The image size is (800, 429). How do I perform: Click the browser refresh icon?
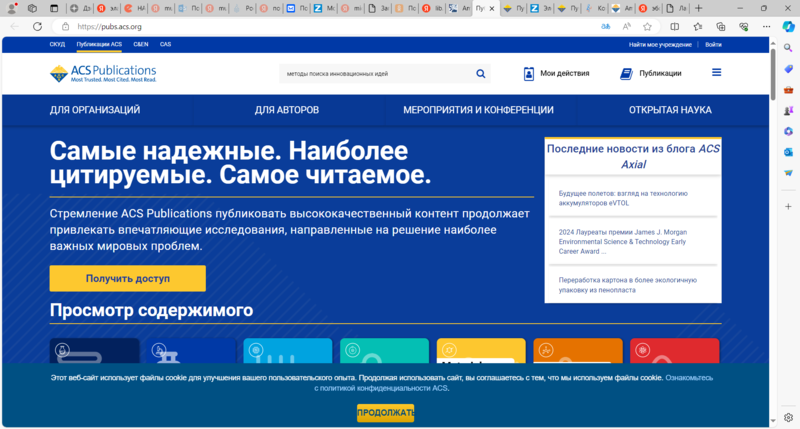[x=38, y=26]
